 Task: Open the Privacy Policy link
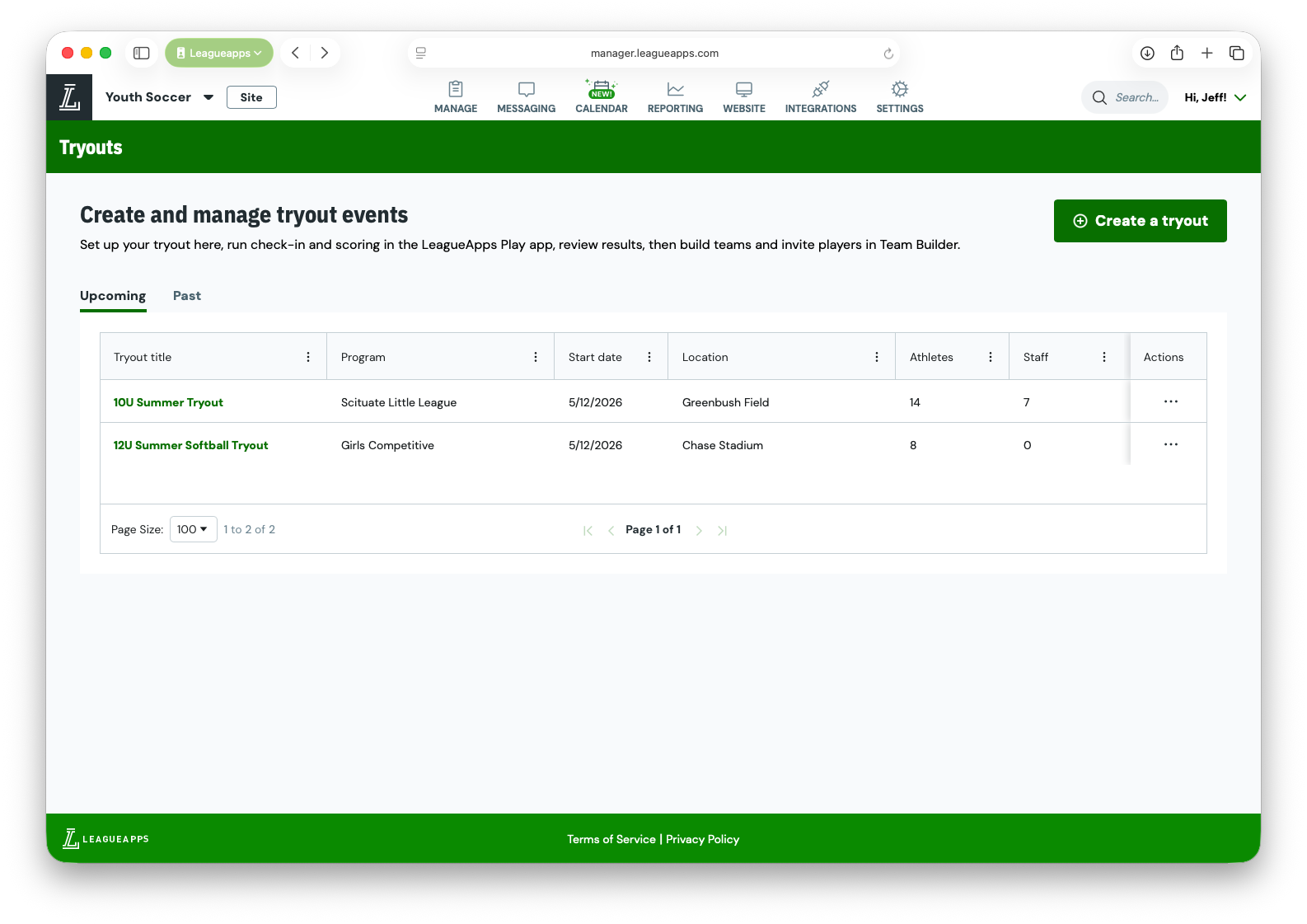[703, 839]
